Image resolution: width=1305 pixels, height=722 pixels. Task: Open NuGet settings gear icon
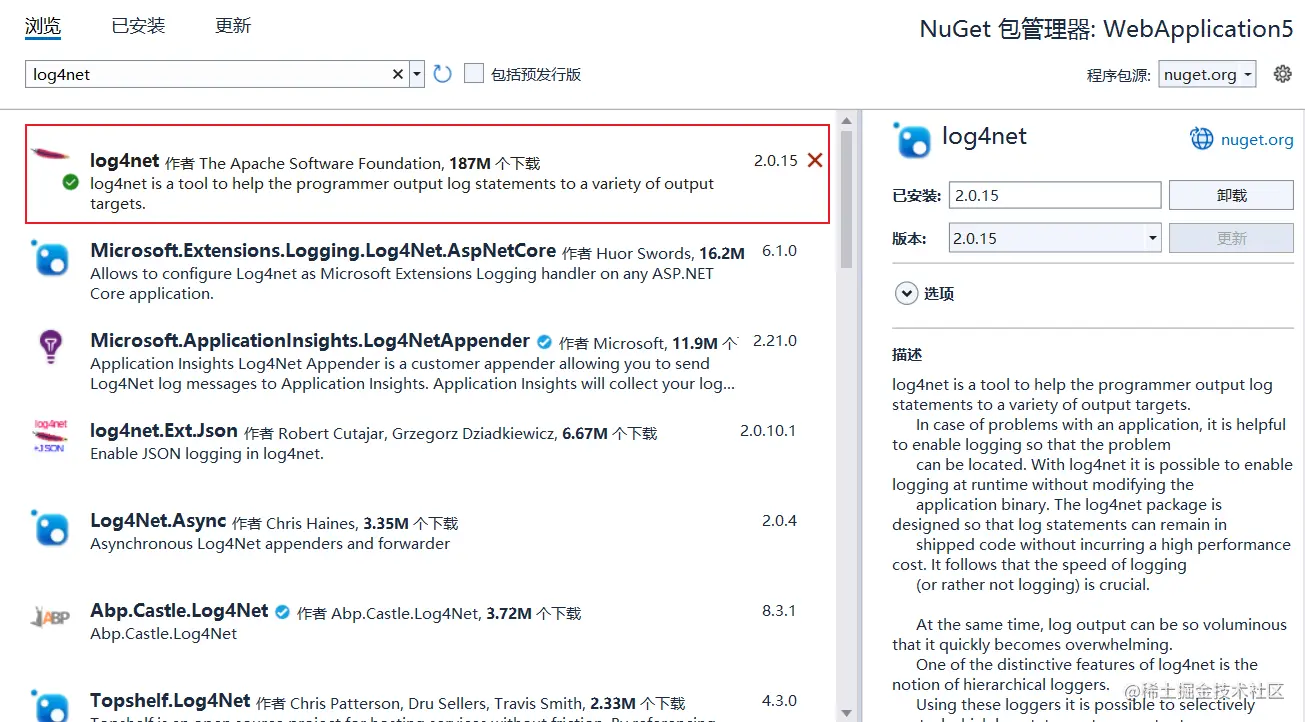pos(1283,73)
